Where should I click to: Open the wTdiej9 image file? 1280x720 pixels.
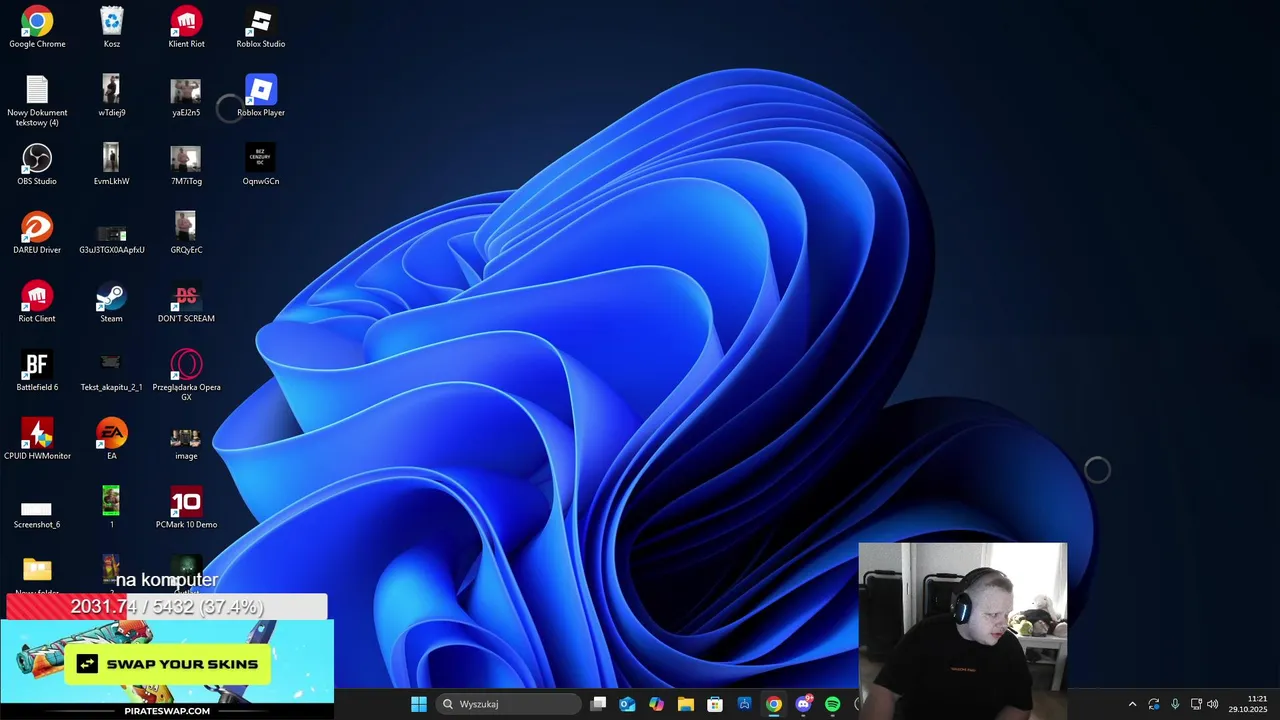tap(112, 96)
